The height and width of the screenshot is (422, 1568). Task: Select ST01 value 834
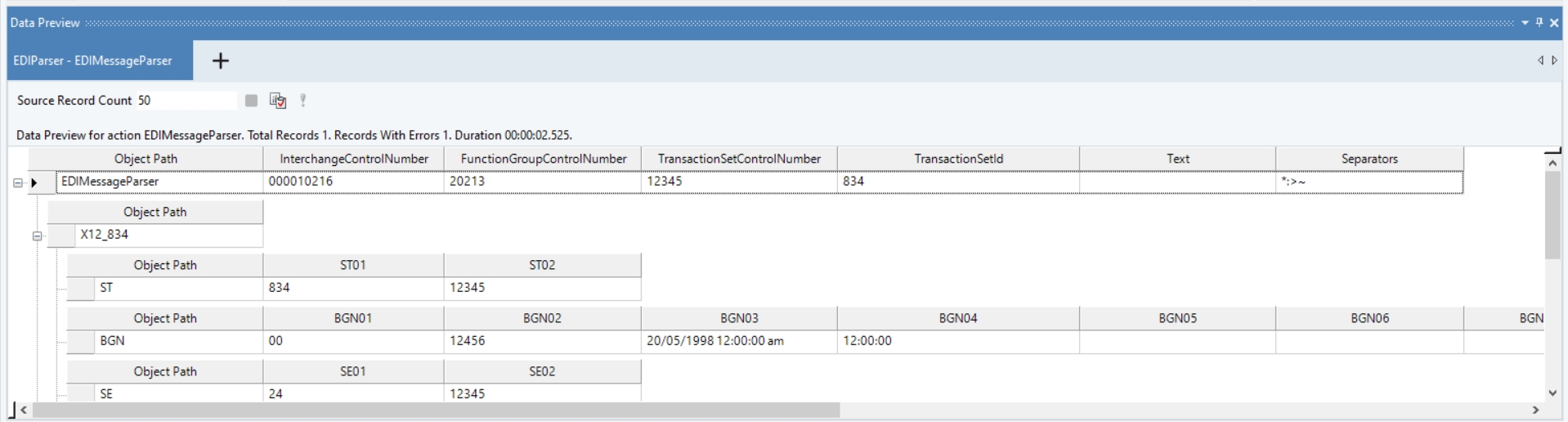point(354,288)
